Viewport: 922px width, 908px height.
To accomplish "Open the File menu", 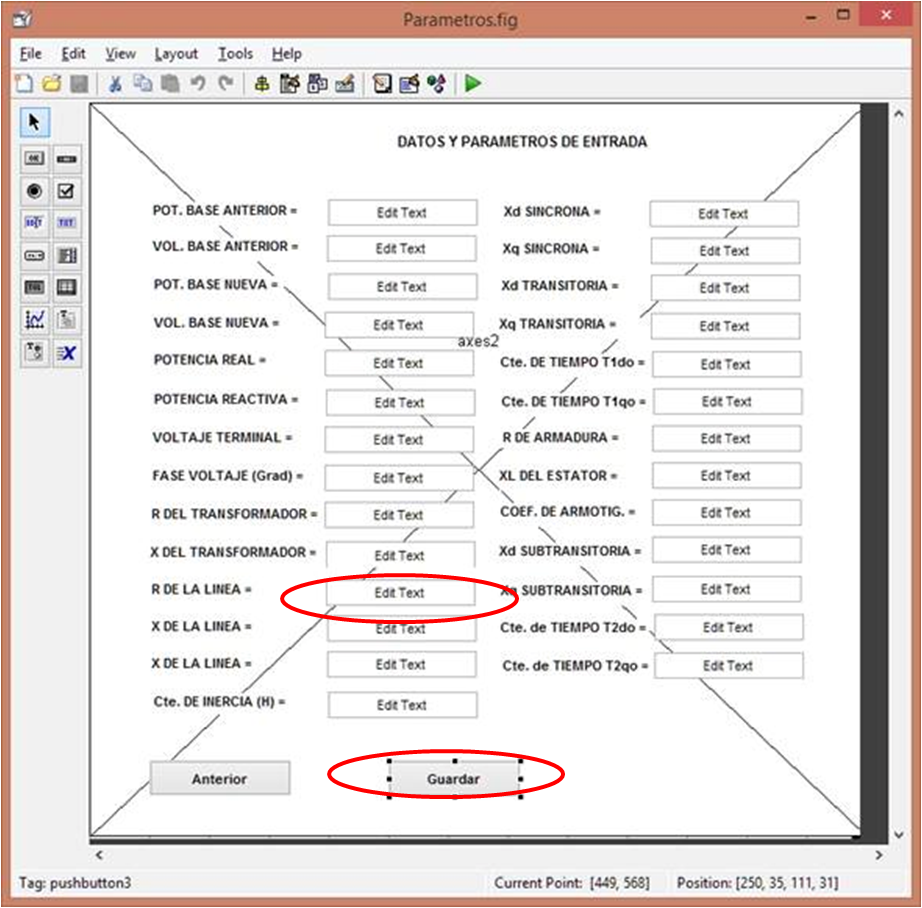I will pos(31,54).
